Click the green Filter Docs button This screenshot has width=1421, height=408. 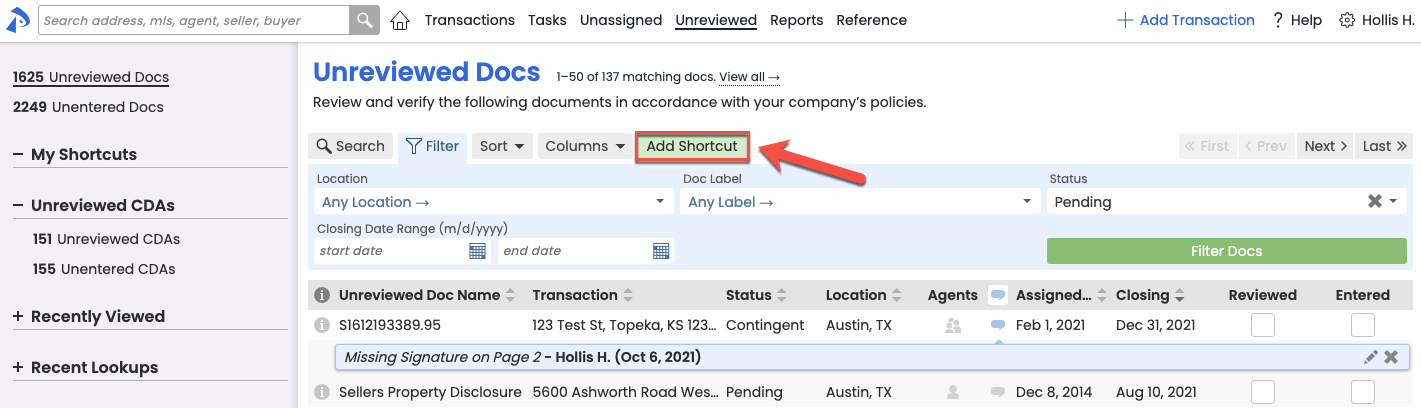(1226, 251)
